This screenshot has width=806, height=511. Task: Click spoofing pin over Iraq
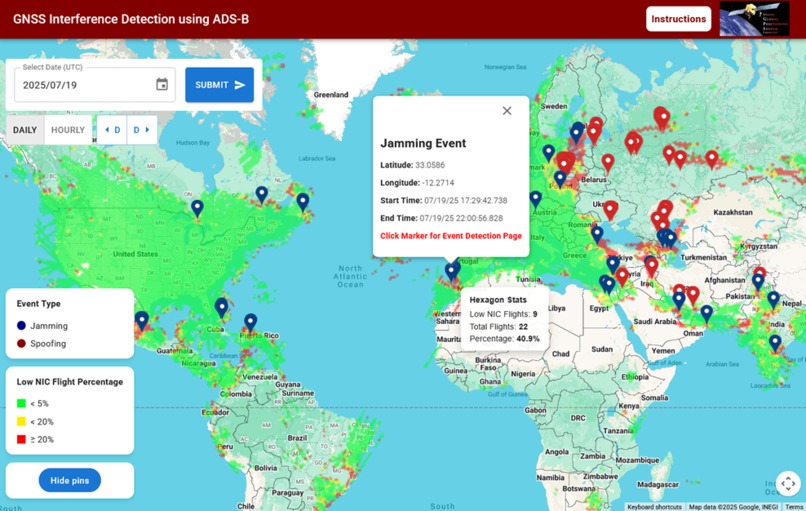tap(651, 266)
